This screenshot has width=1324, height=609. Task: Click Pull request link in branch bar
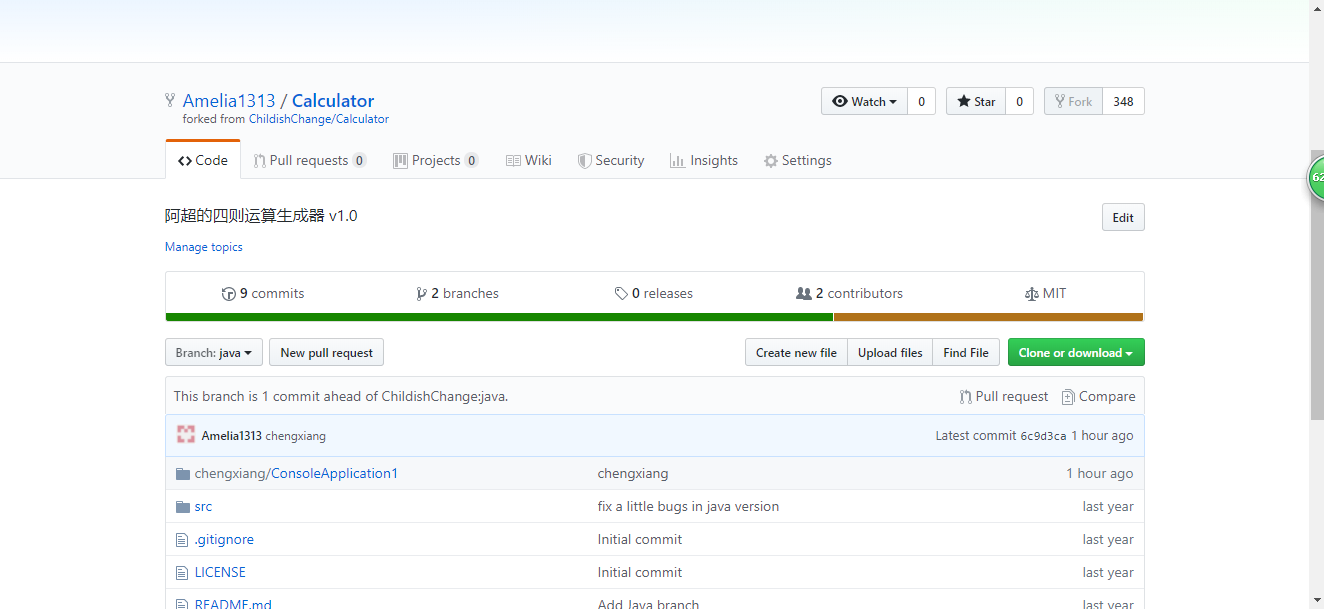[x=1004, y=396]
